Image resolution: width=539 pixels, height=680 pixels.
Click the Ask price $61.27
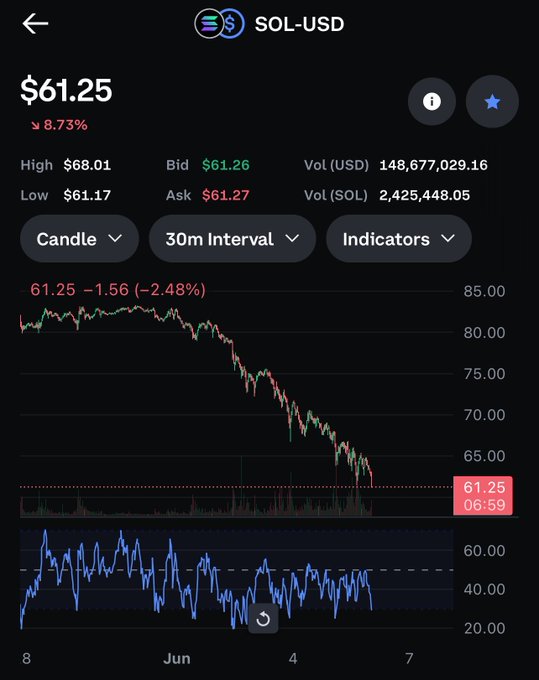[x=226, y=195]
